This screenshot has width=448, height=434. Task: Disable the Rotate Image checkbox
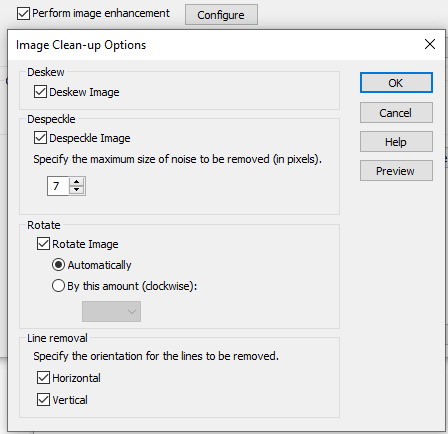coord(43,244)
